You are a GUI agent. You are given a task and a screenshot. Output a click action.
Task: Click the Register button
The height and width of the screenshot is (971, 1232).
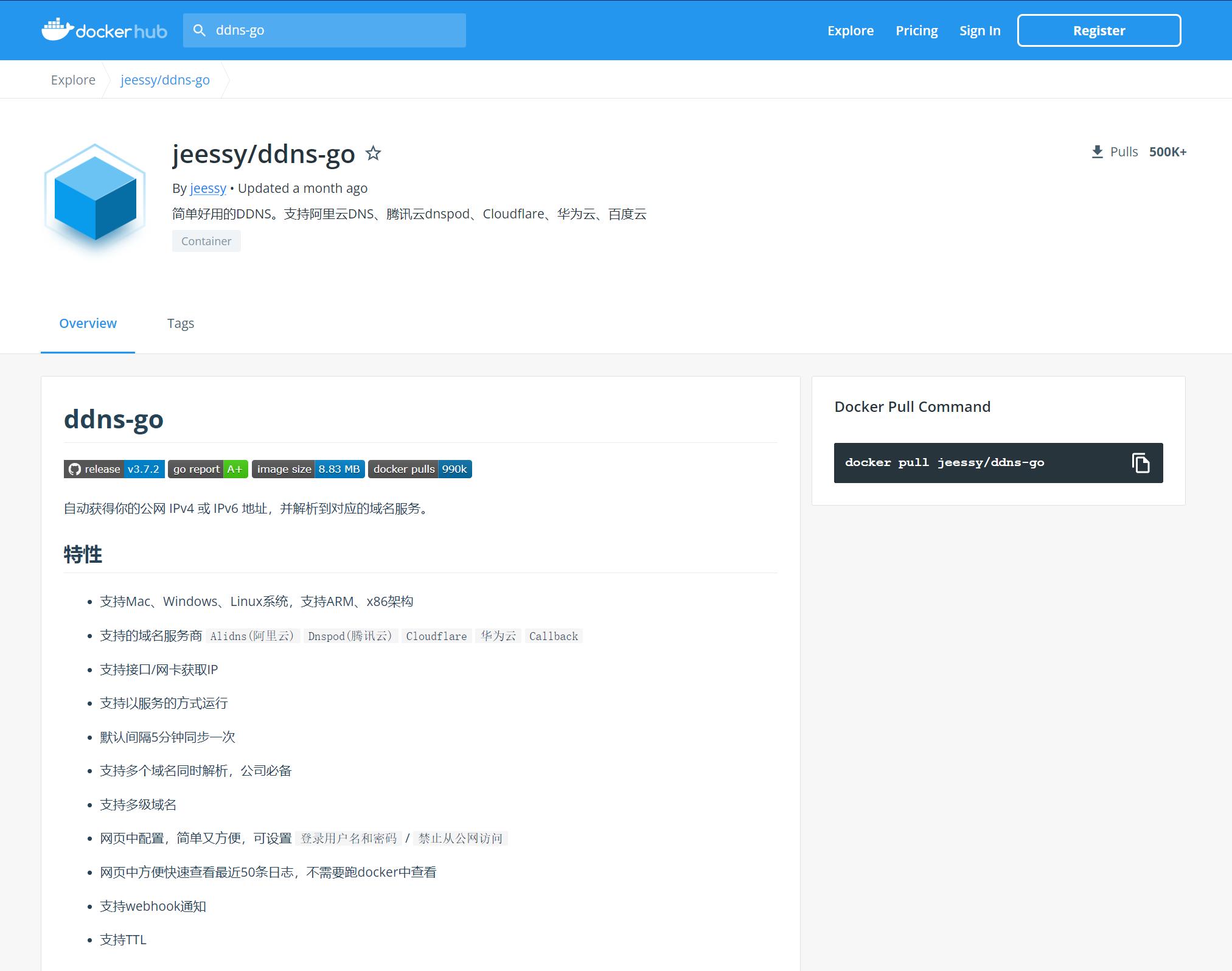click(1099, 30)
